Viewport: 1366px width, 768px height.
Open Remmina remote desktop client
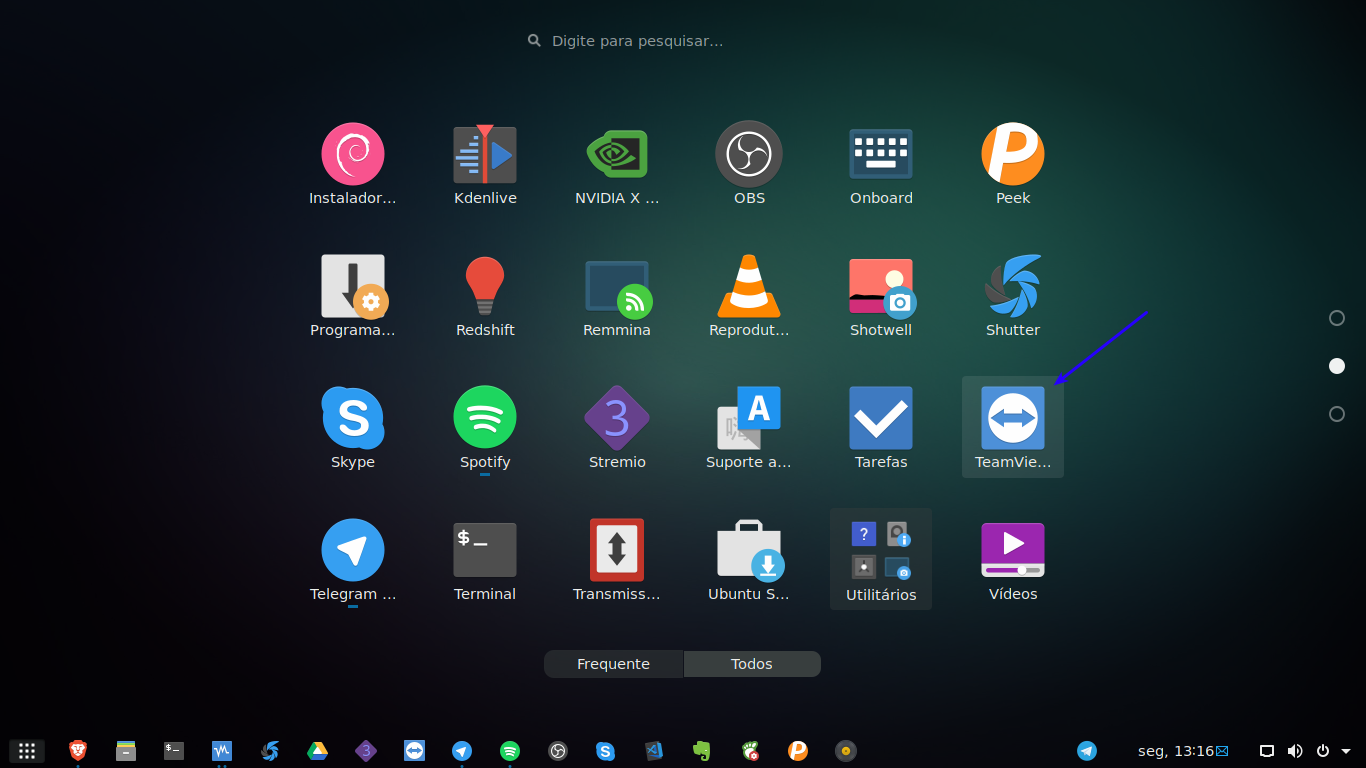pyautogui.click(x=617, y=297)
